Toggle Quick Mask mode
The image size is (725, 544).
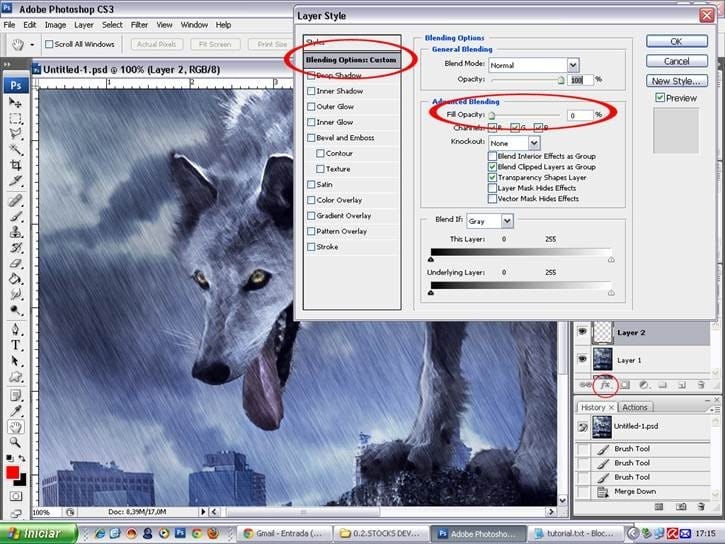(x=16, y=496)
